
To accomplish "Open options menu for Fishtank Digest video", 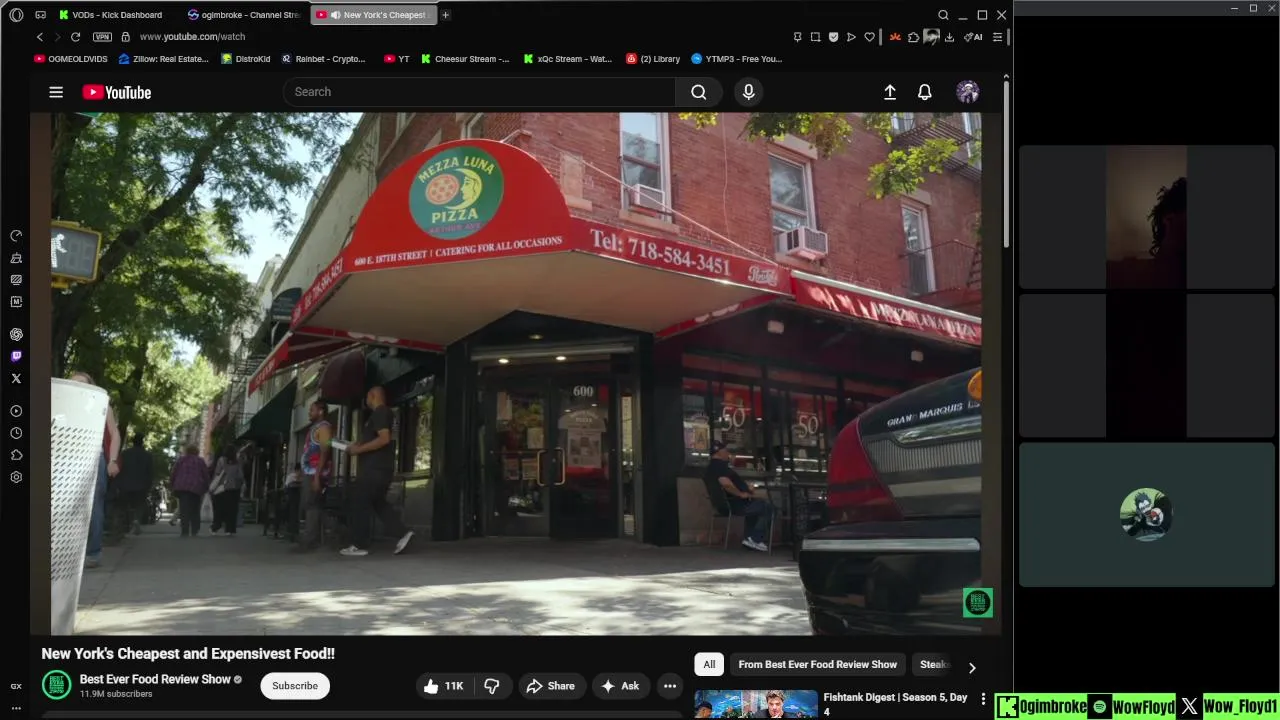I will tap(983, 699).
